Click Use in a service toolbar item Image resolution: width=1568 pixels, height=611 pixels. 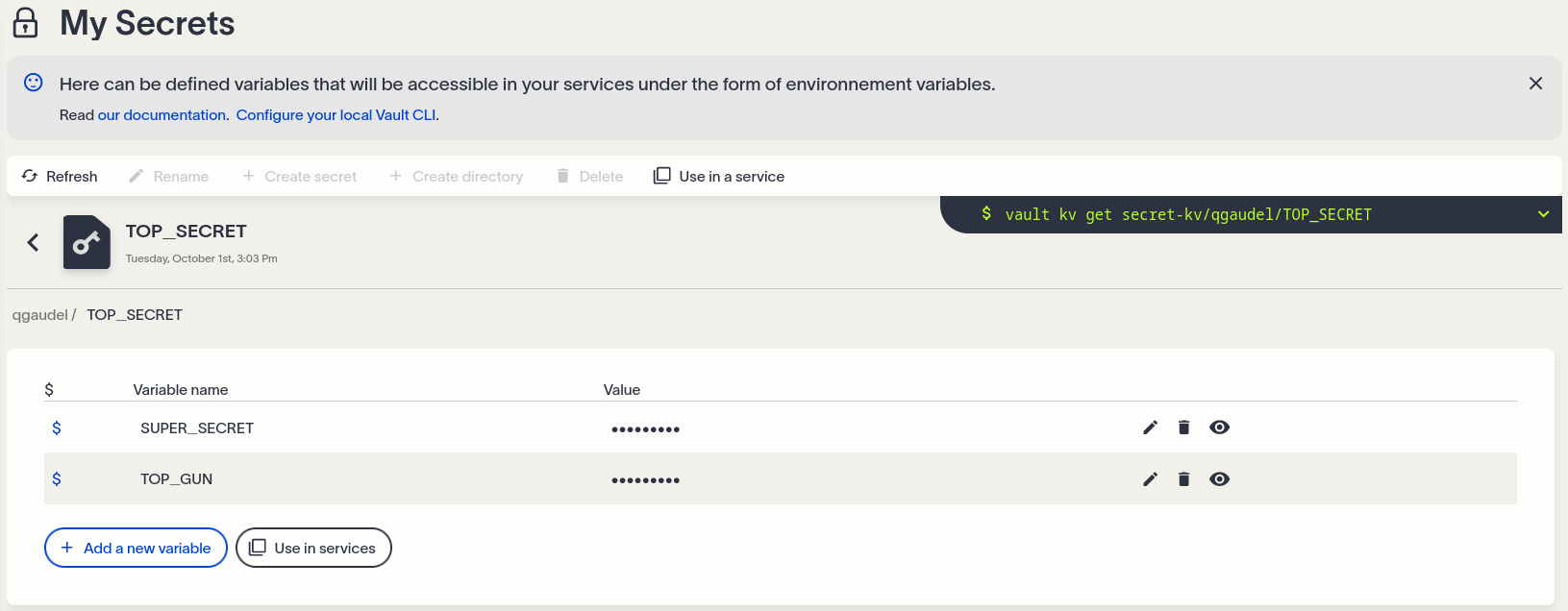pos(719,177)
